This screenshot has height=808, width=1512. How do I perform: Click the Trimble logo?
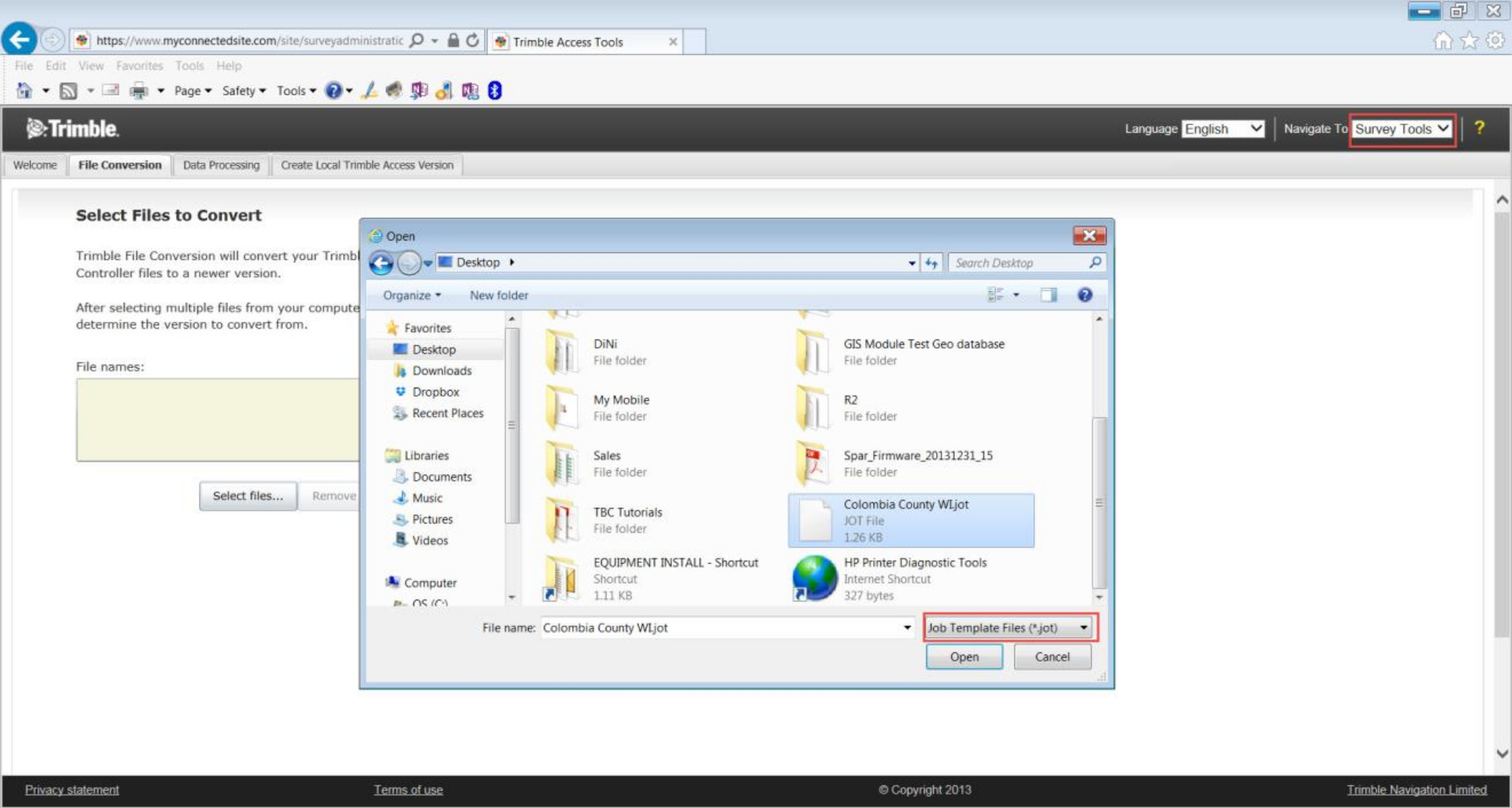(x=72, y=128)
